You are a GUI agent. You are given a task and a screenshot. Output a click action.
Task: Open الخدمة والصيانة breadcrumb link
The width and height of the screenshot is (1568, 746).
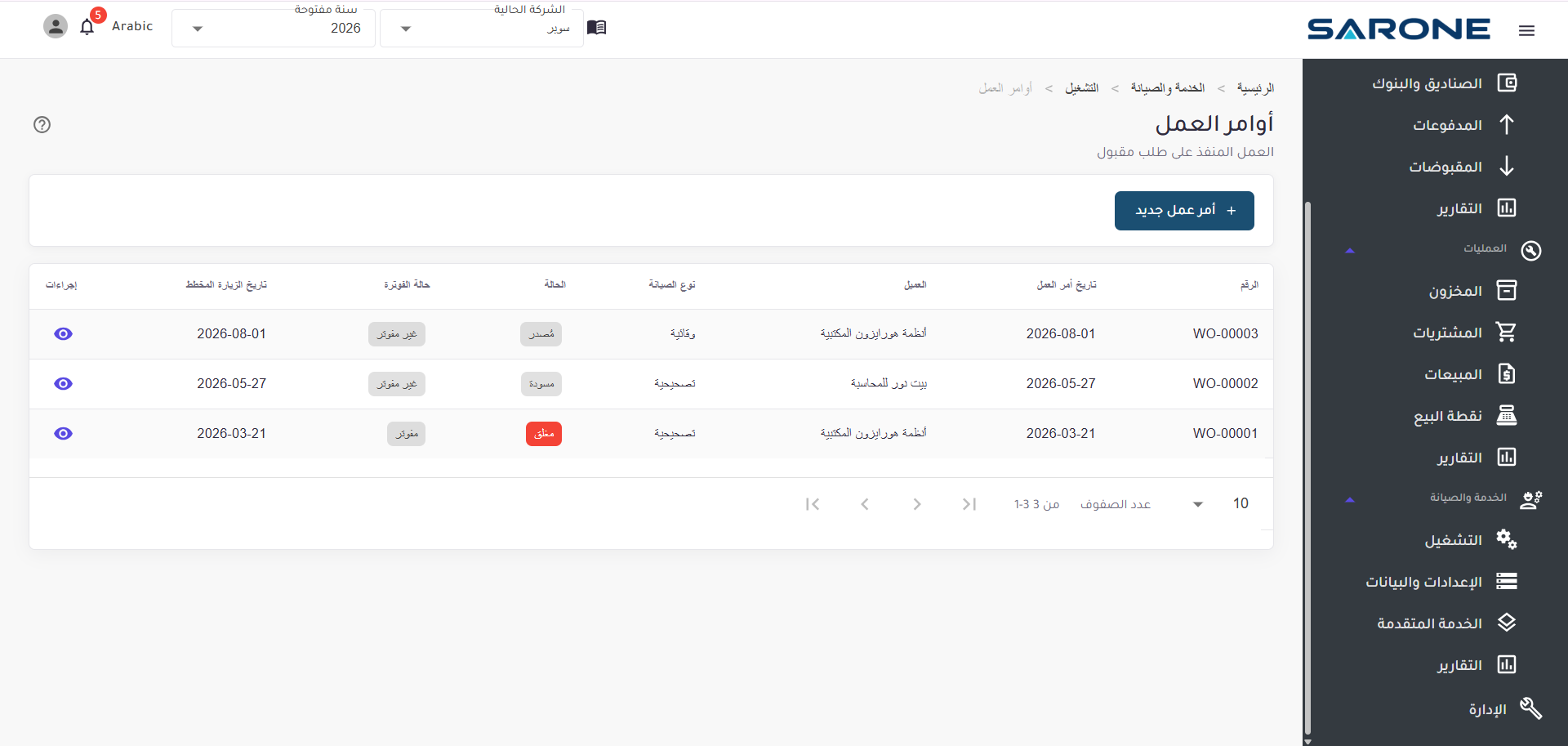pos(1167,87)
